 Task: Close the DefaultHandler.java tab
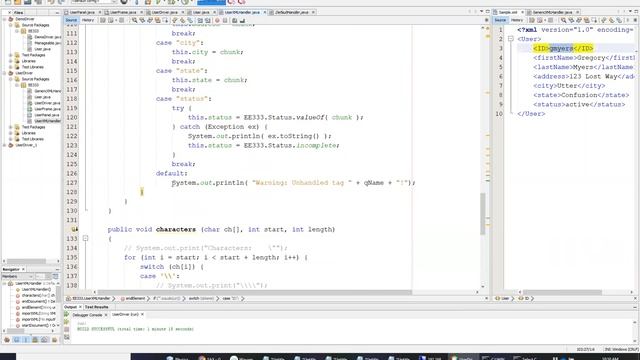tap(313, 12)
